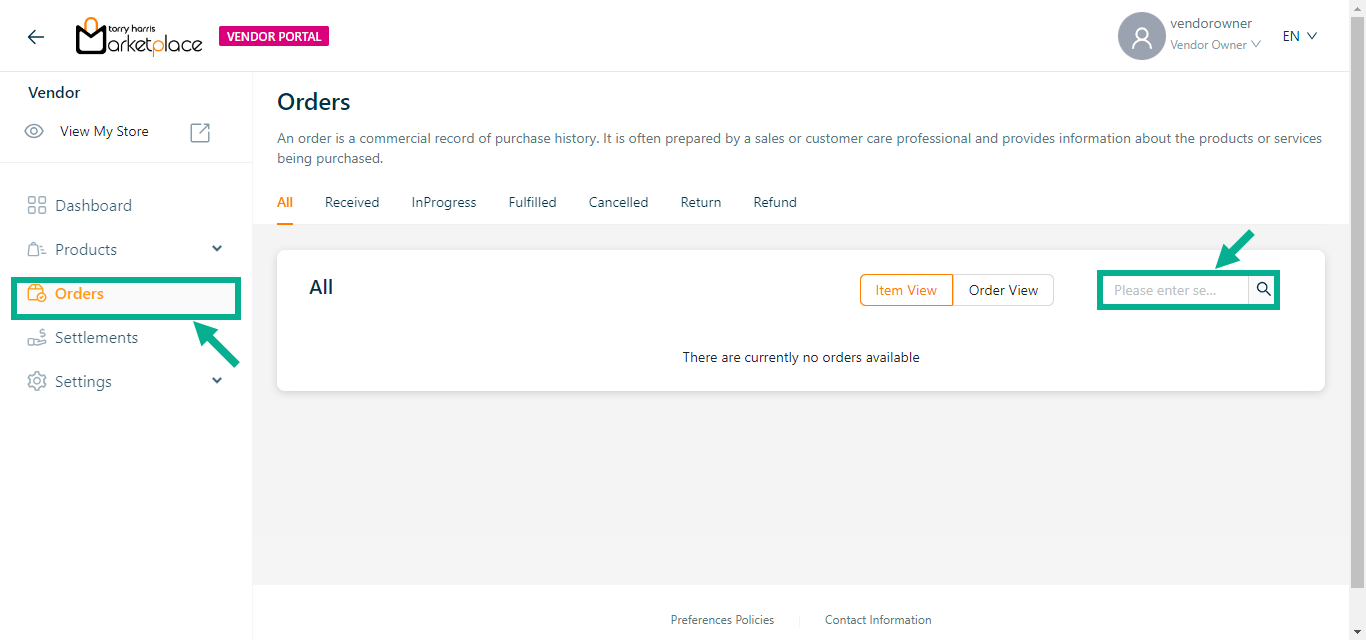Open the EN language dropdown
Screen dimensions: 1366x640
(1300, 36)
